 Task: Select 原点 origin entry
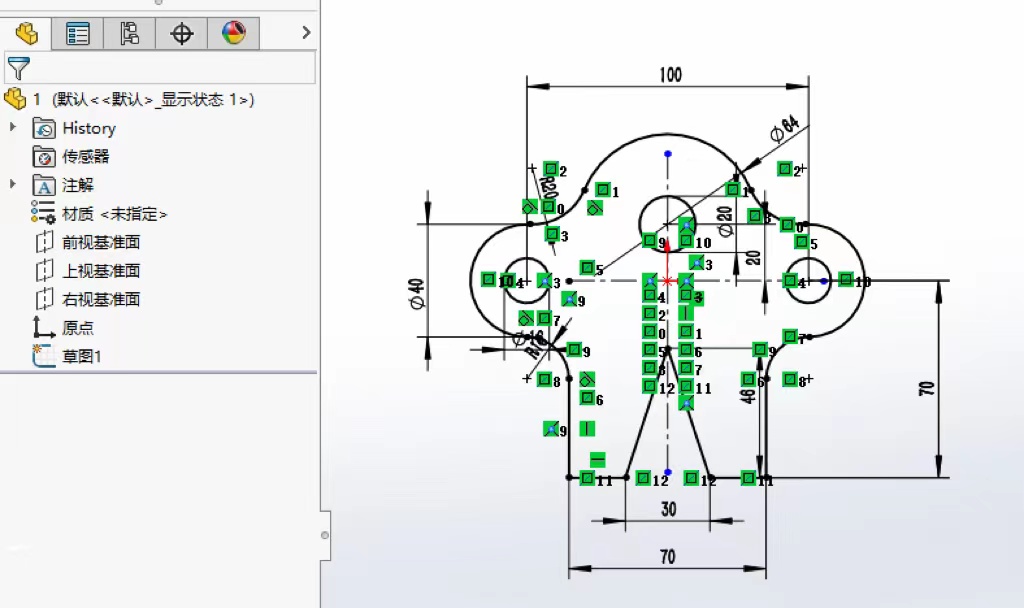pos(78,328)
